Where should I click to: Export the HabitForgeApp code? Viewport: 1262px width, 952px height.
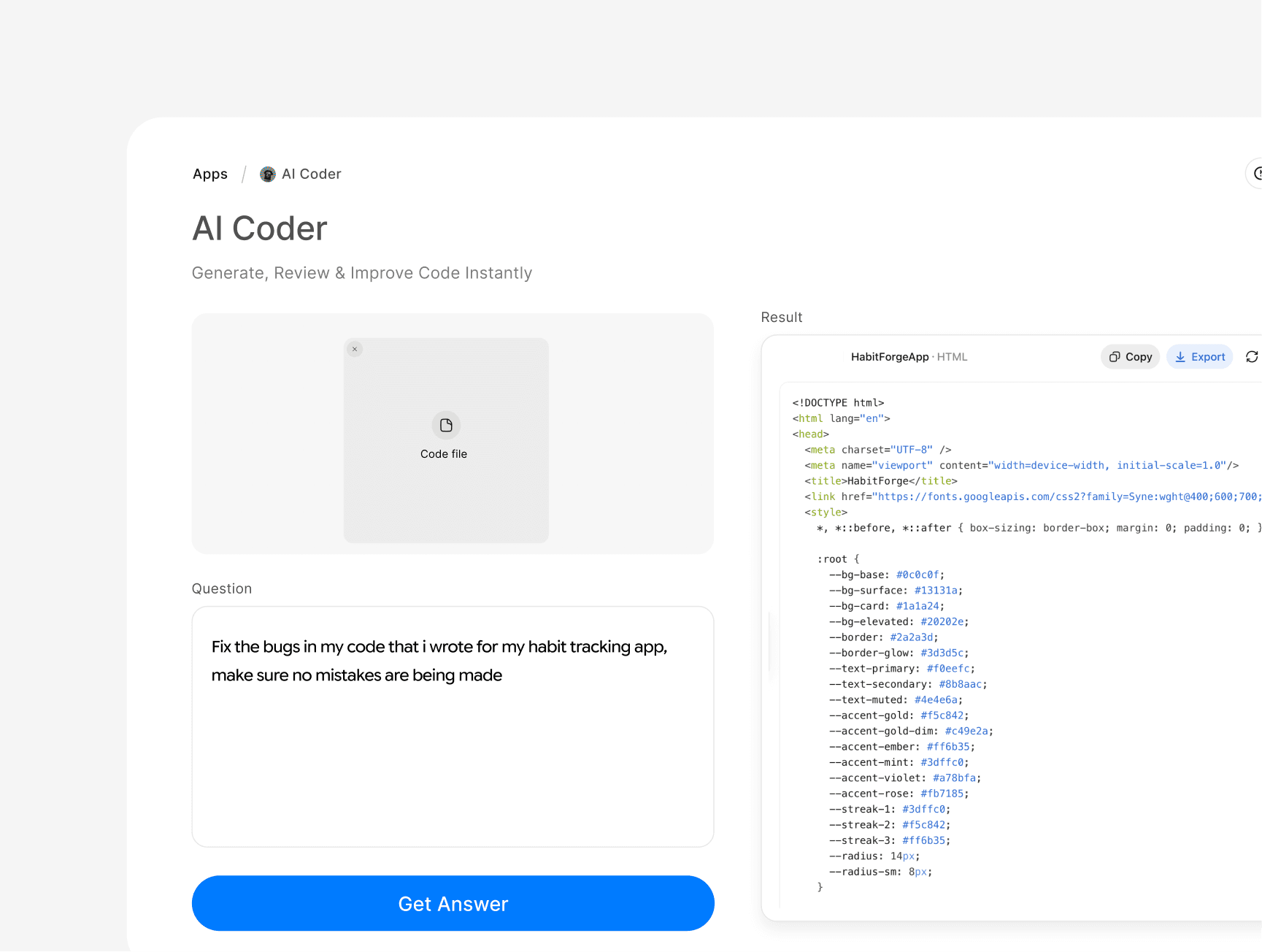coord(1199,357)
